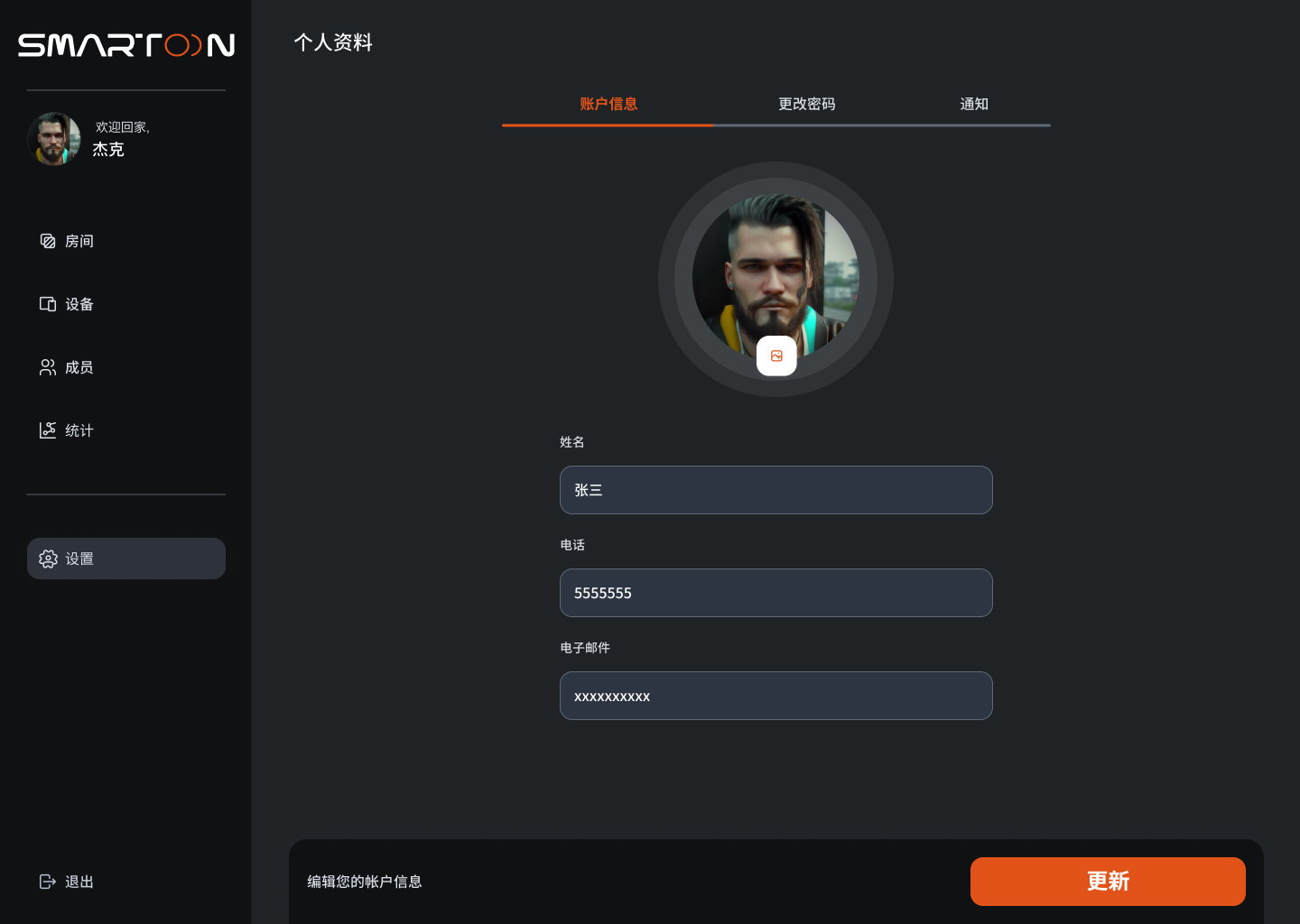Click the 姓名 field containing 张三
This screenshot has width=1300, height=924.
tap(775, 490)
